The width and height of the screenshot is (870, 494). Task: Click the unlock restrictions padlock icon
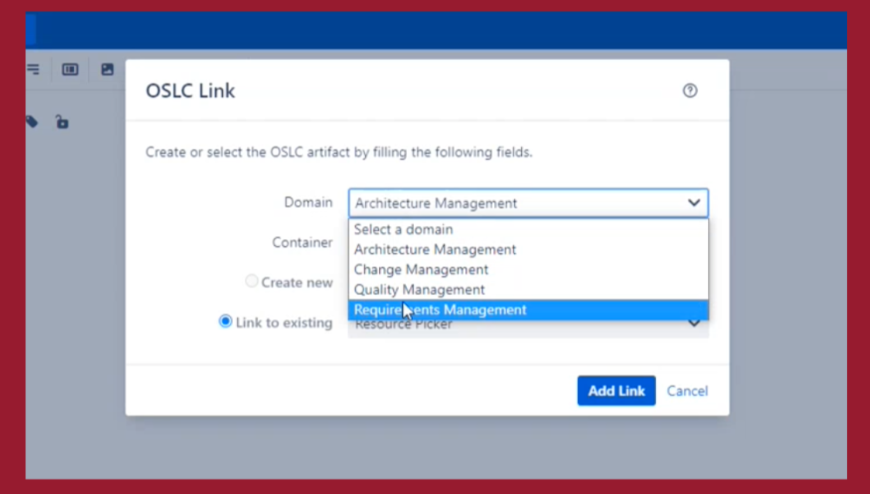pyautogui.click(x=62, y=122)
